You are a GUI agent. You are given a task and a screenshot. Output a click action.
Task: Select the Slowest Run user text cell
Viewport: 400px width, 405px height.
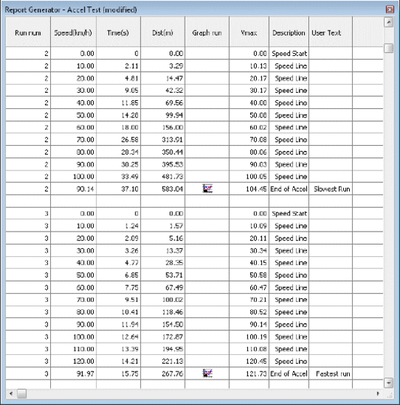(330, 189)
